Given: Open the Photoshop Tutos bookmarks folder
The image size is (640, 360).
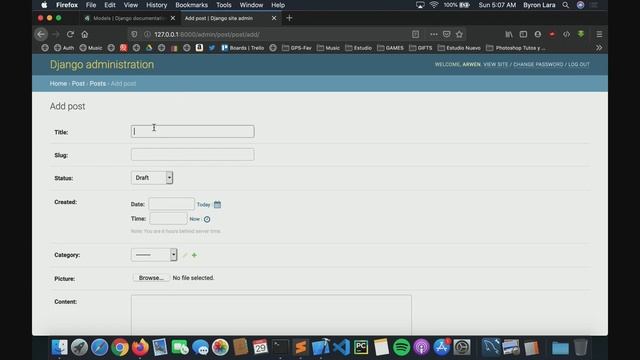Looking at the screenshot, I should (x=516, y=48).
